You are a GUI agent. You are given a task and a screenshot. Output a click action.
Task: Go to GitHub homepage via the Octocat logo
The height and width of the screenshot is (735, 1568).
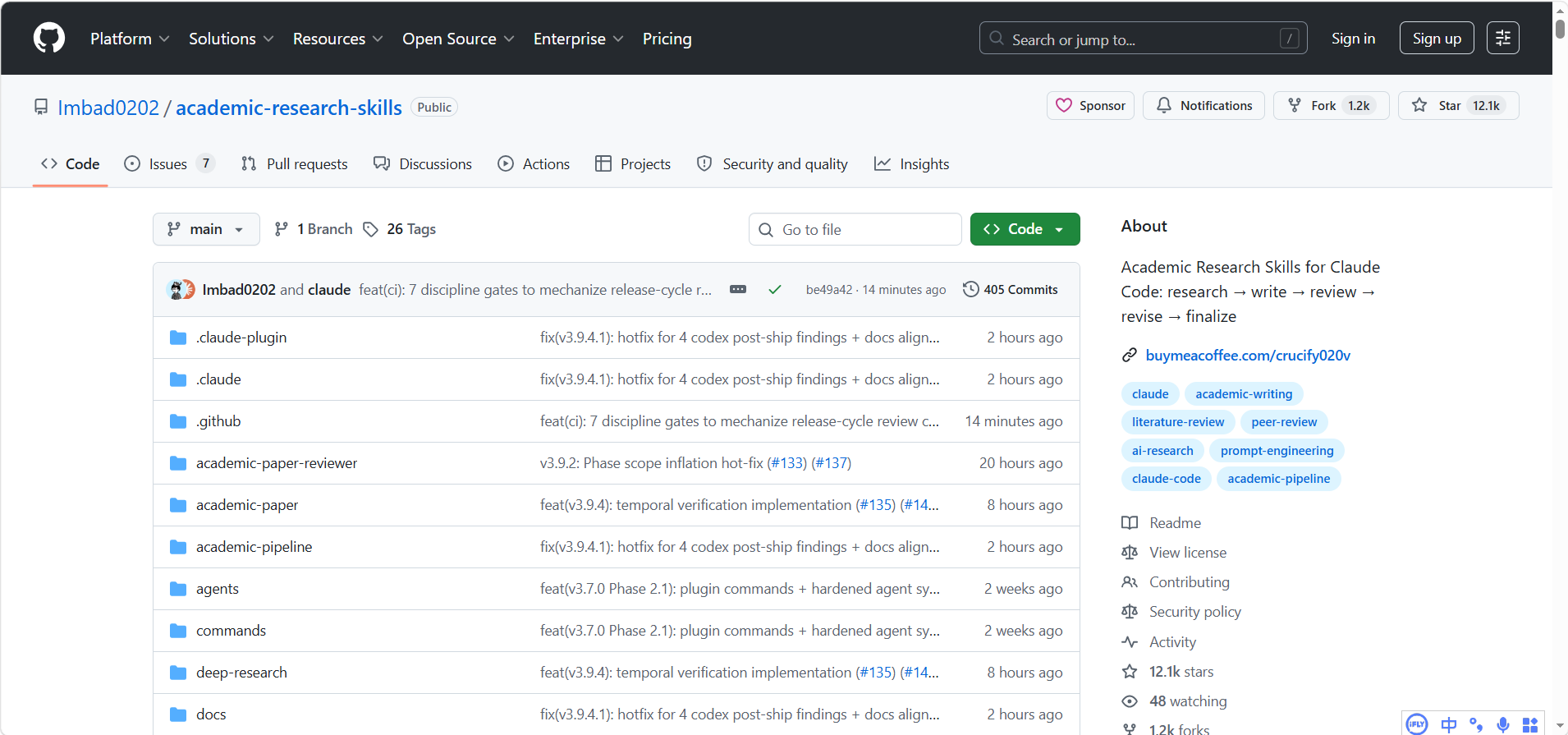pos(49,38)
